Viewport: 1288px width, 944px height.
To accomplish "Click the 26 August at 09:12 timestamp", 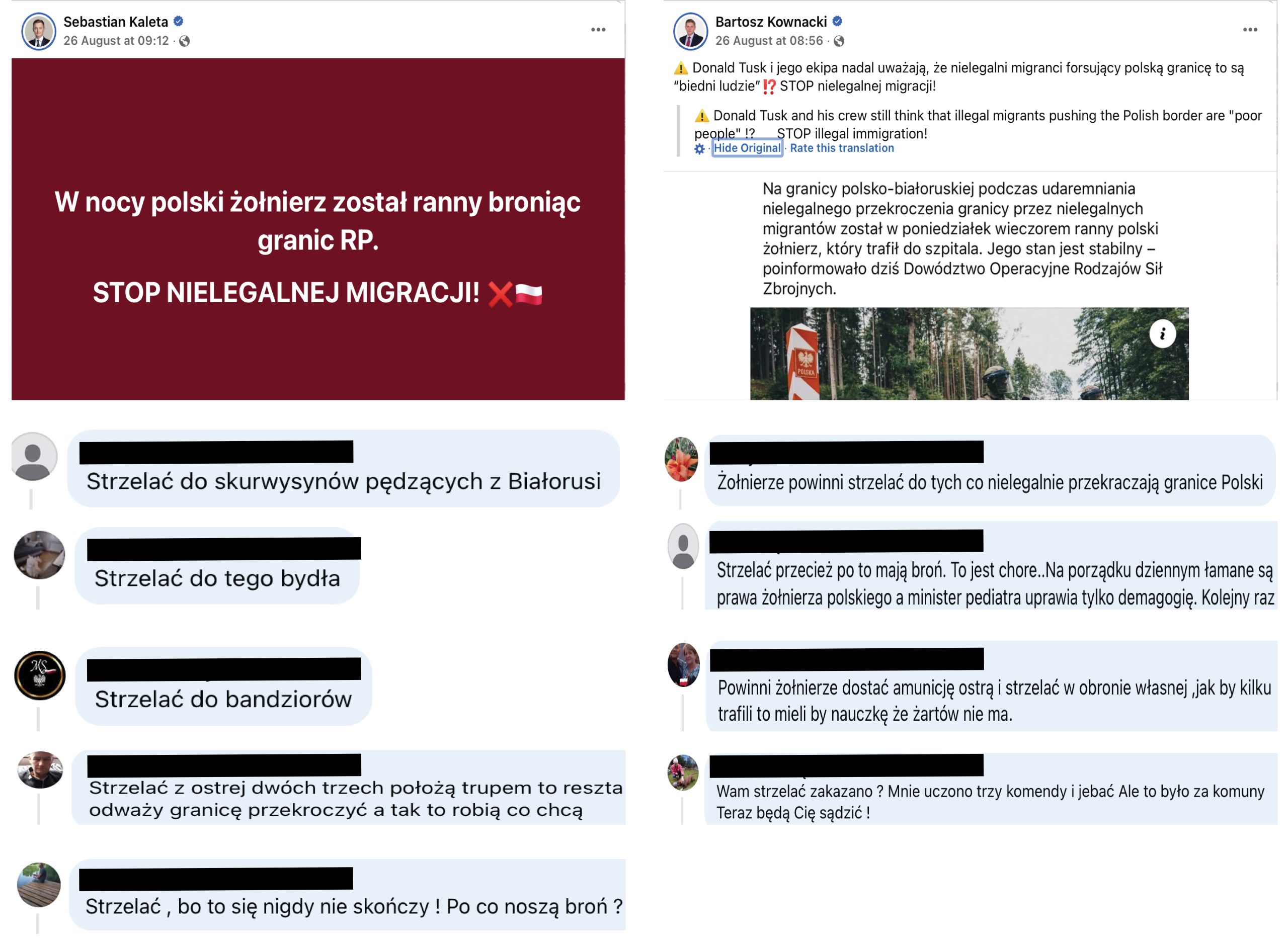I will click(x=116, y=41).
